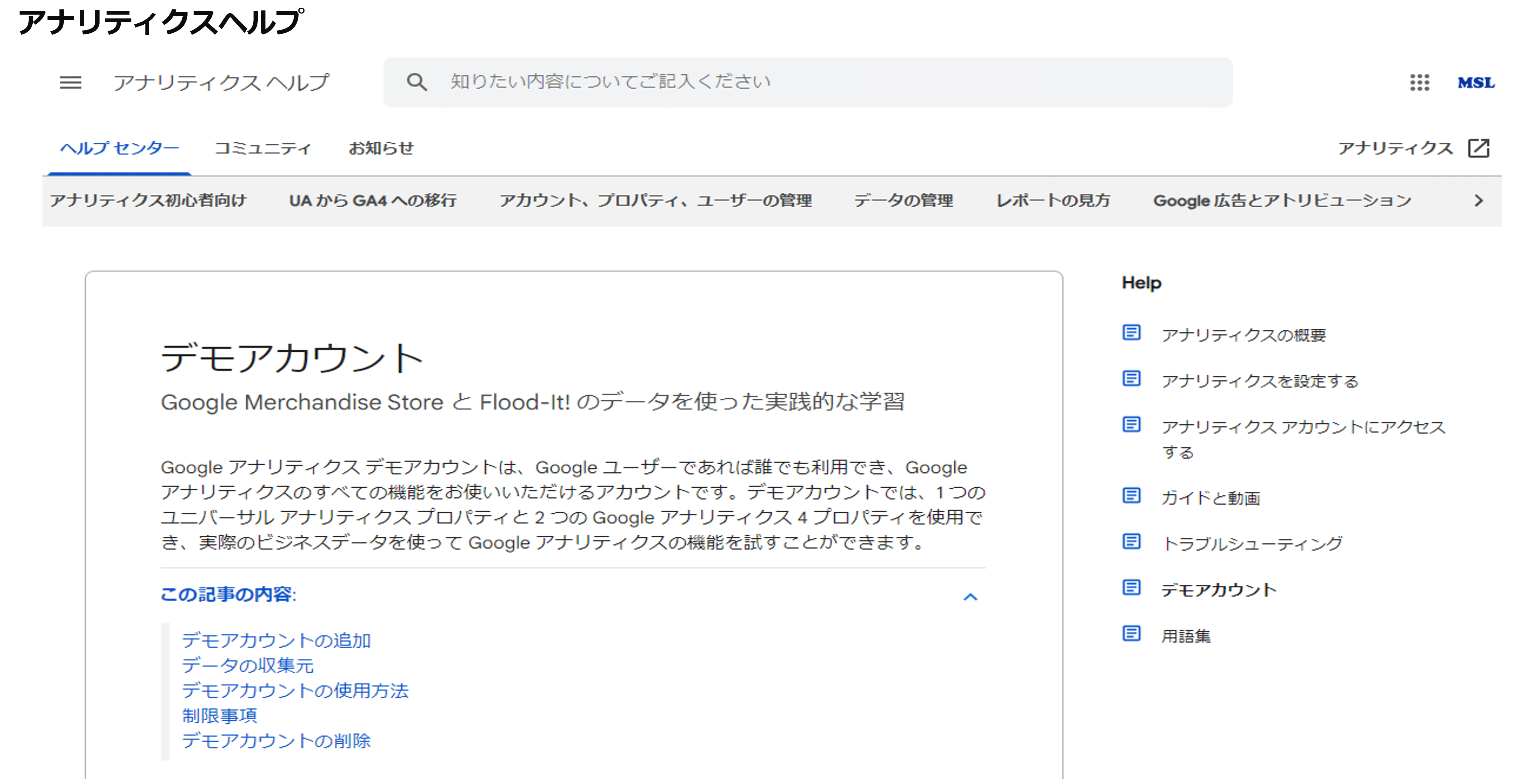This screenshot has height=784, width=1528.
Task: Switch to the コミュニティ tab
Action: [262, 148]
